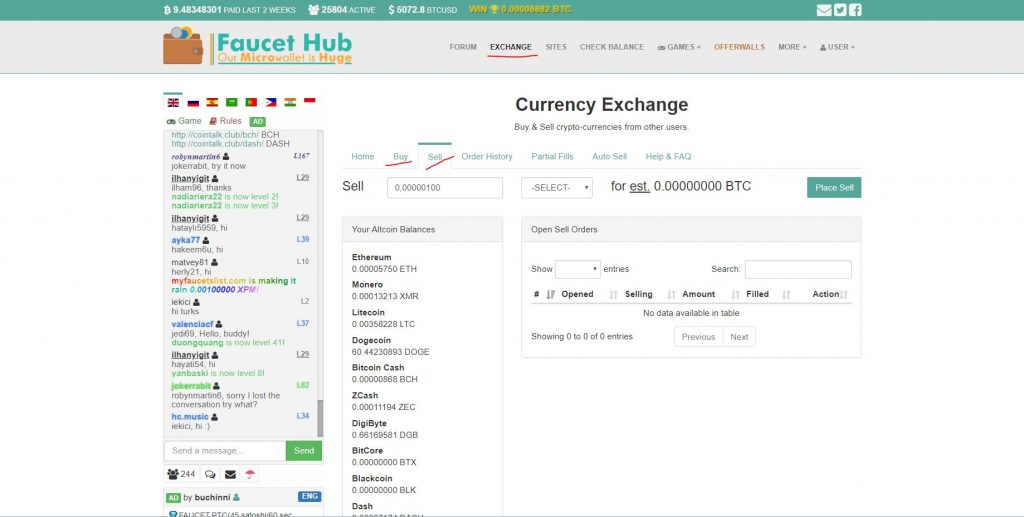Image resolution: width=1024 pixels, height=517 pixels.
Task: Select the Russian flag chat room
Action: click(x=193, y=102)
